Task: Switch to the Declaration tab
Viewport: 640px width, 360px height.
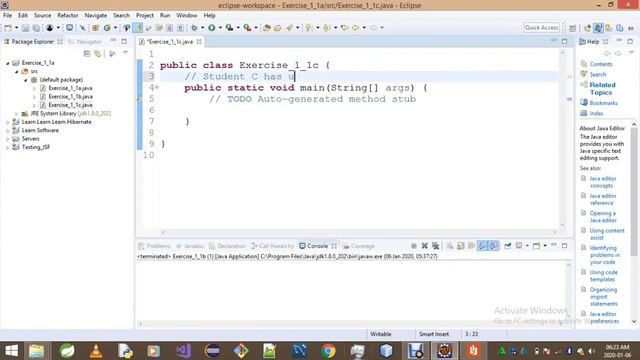Action: coord(227,246)
